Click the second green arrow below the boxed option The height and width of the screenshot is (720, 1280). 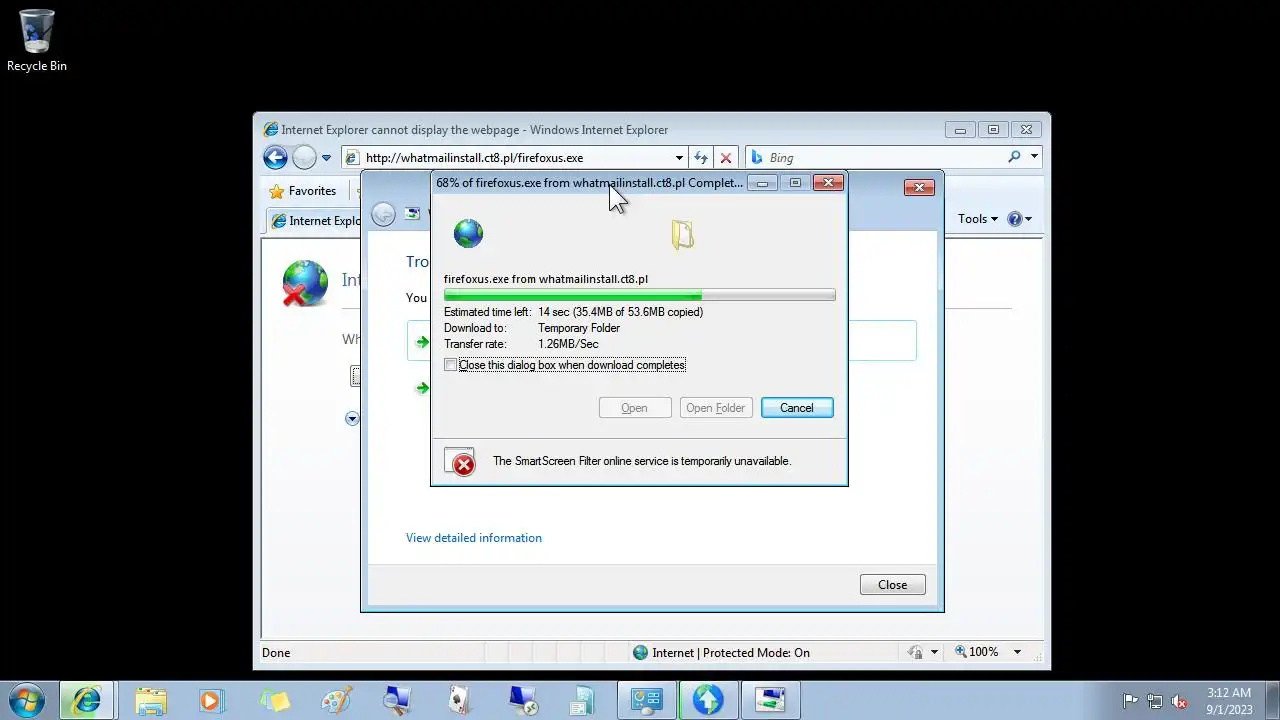422,388
